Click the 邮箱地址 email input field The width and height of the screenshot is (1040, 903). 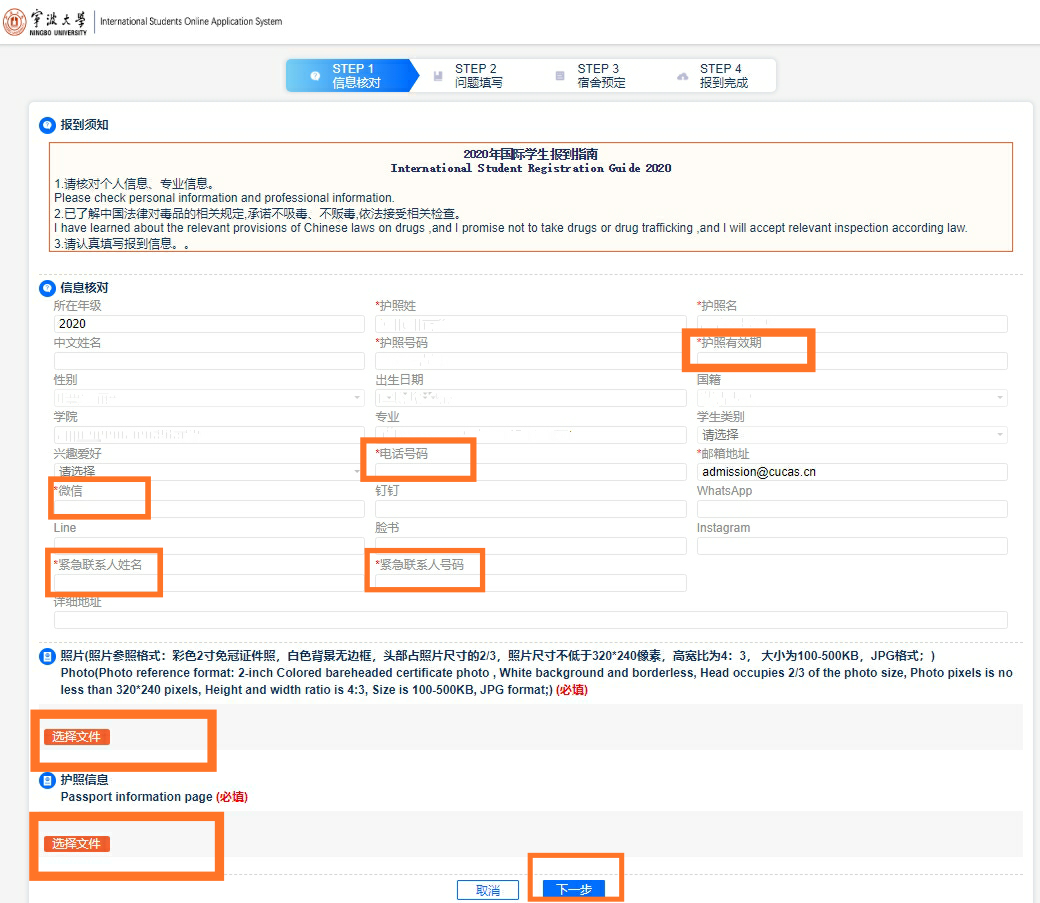pos(851,472)
